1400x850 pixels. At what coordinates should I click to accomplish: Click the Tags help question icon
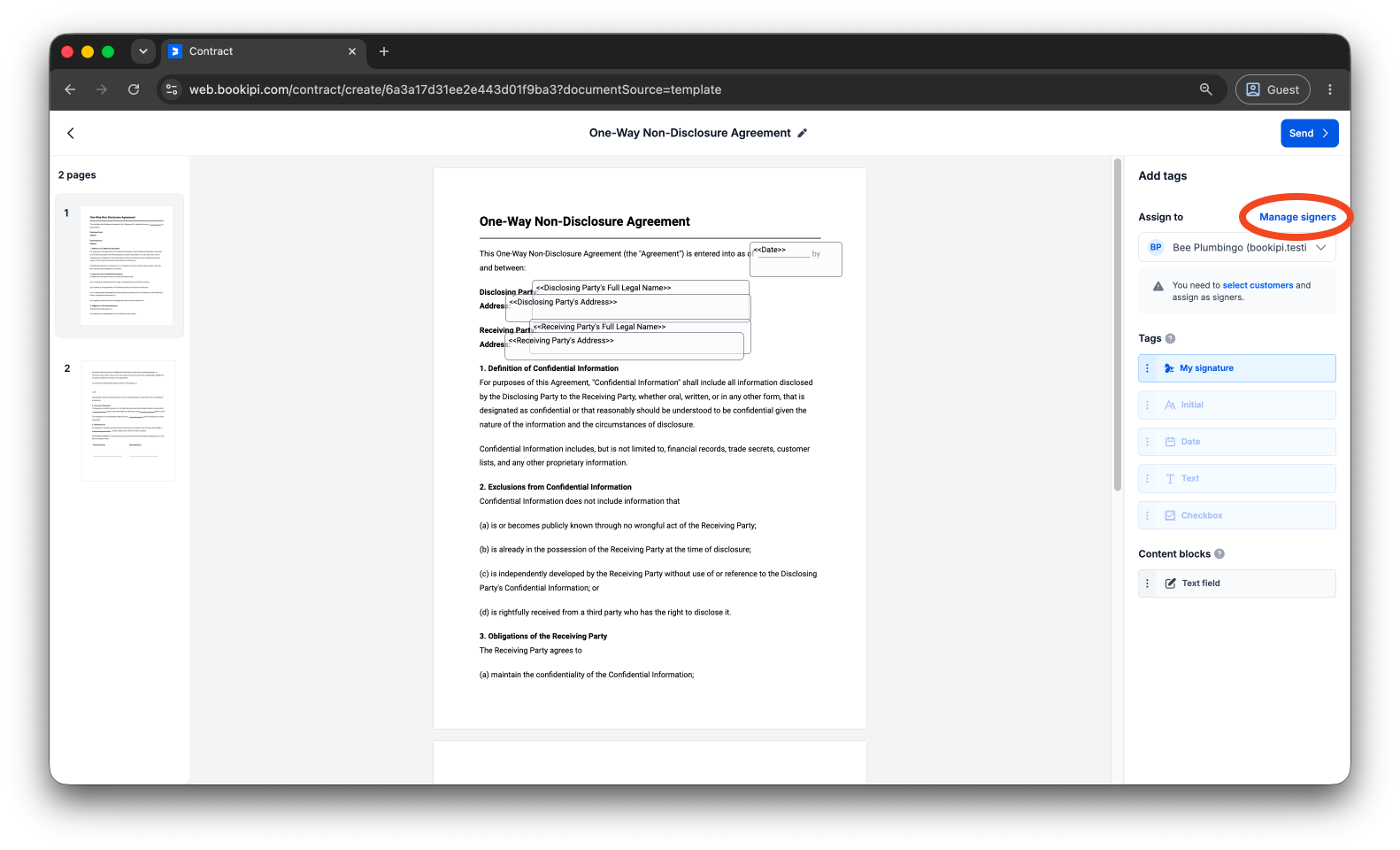tap(1170, 338)
